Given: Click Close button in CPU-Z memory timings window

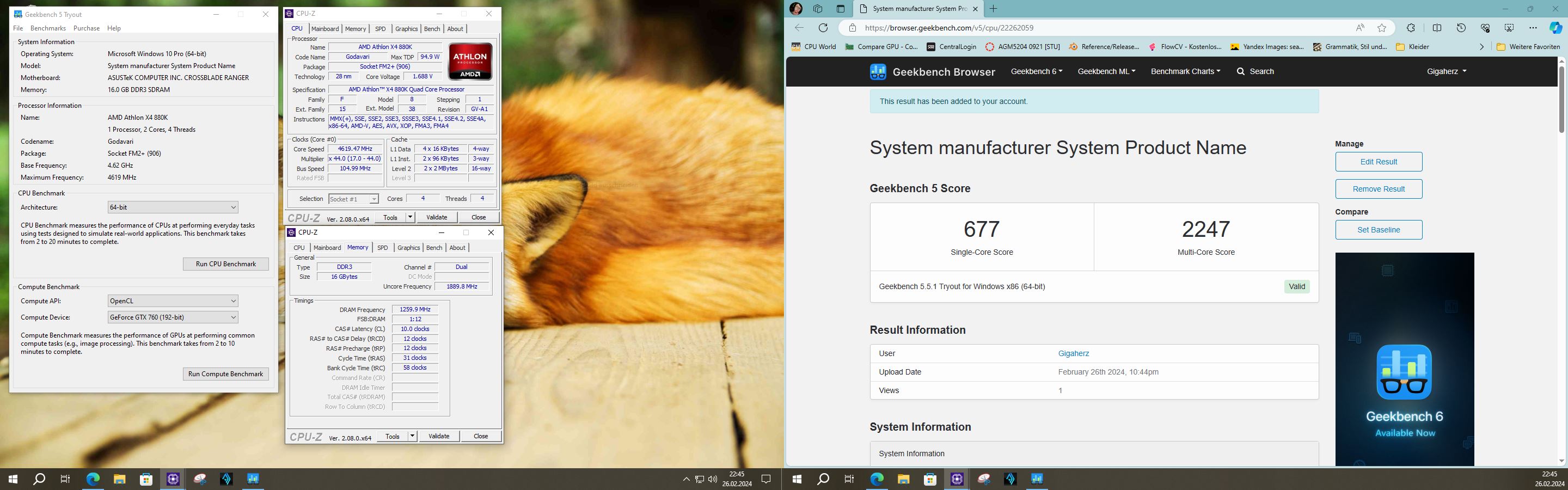Looking at the screenshot, I should pyautogui.click(x=481, y=436).
